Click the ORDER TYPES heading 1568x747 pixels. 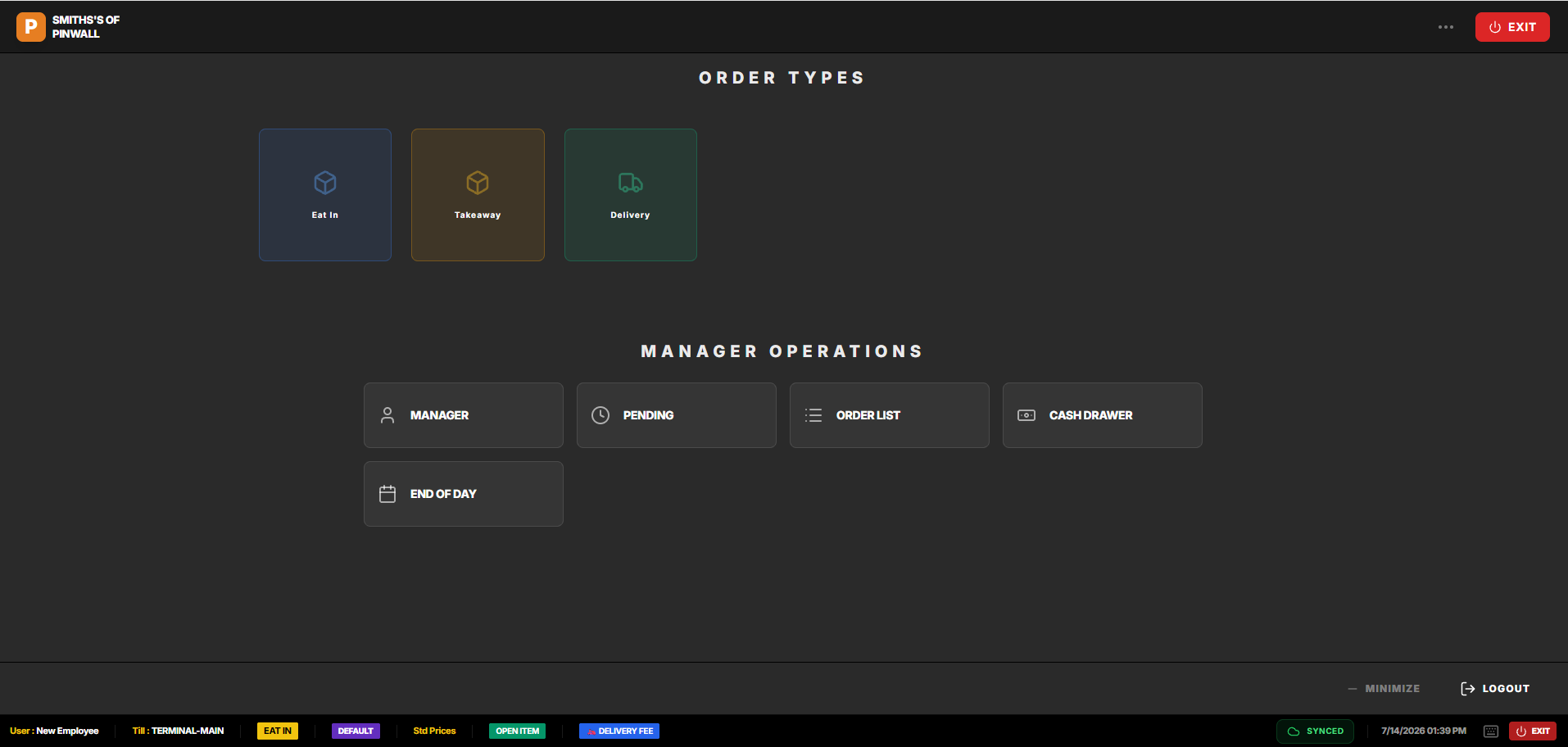point(782,78)
